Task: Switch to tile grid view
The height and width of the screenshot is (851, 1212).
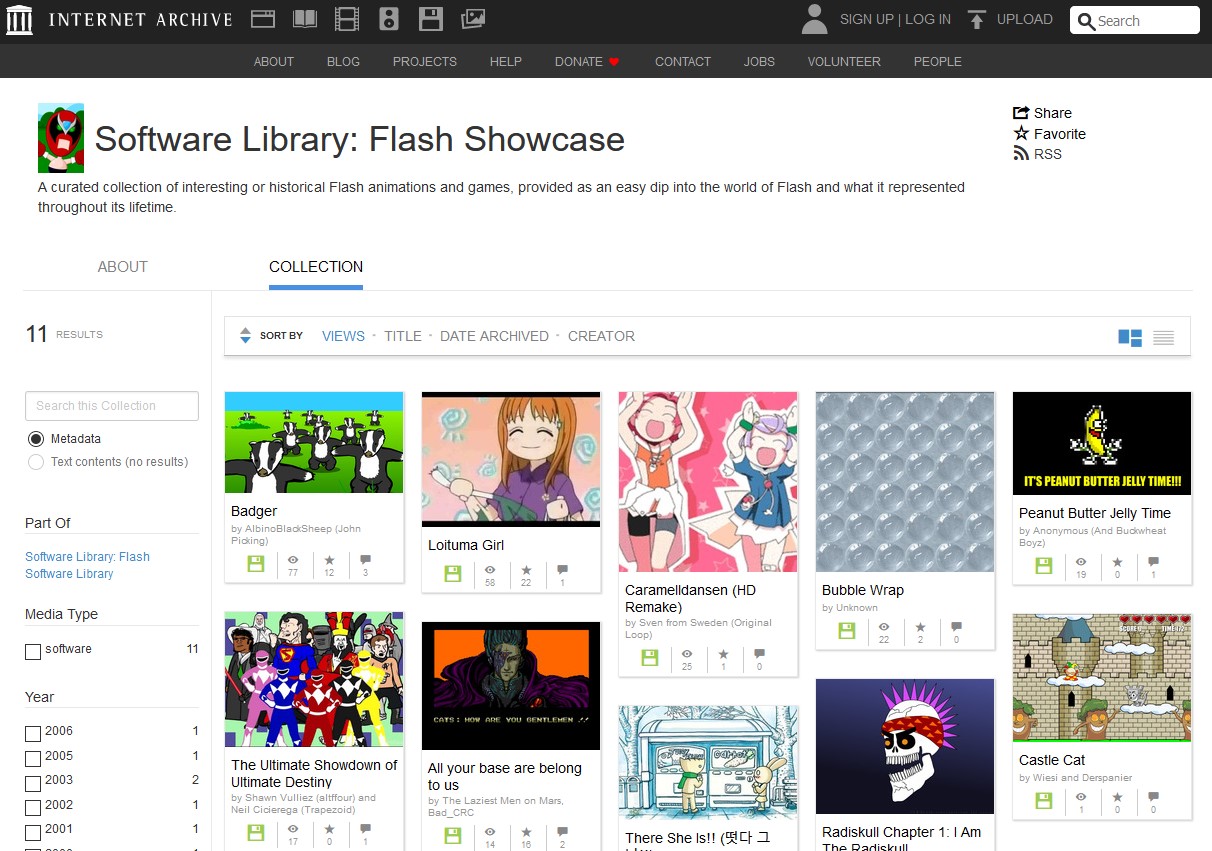Action: coord(1130,338)
